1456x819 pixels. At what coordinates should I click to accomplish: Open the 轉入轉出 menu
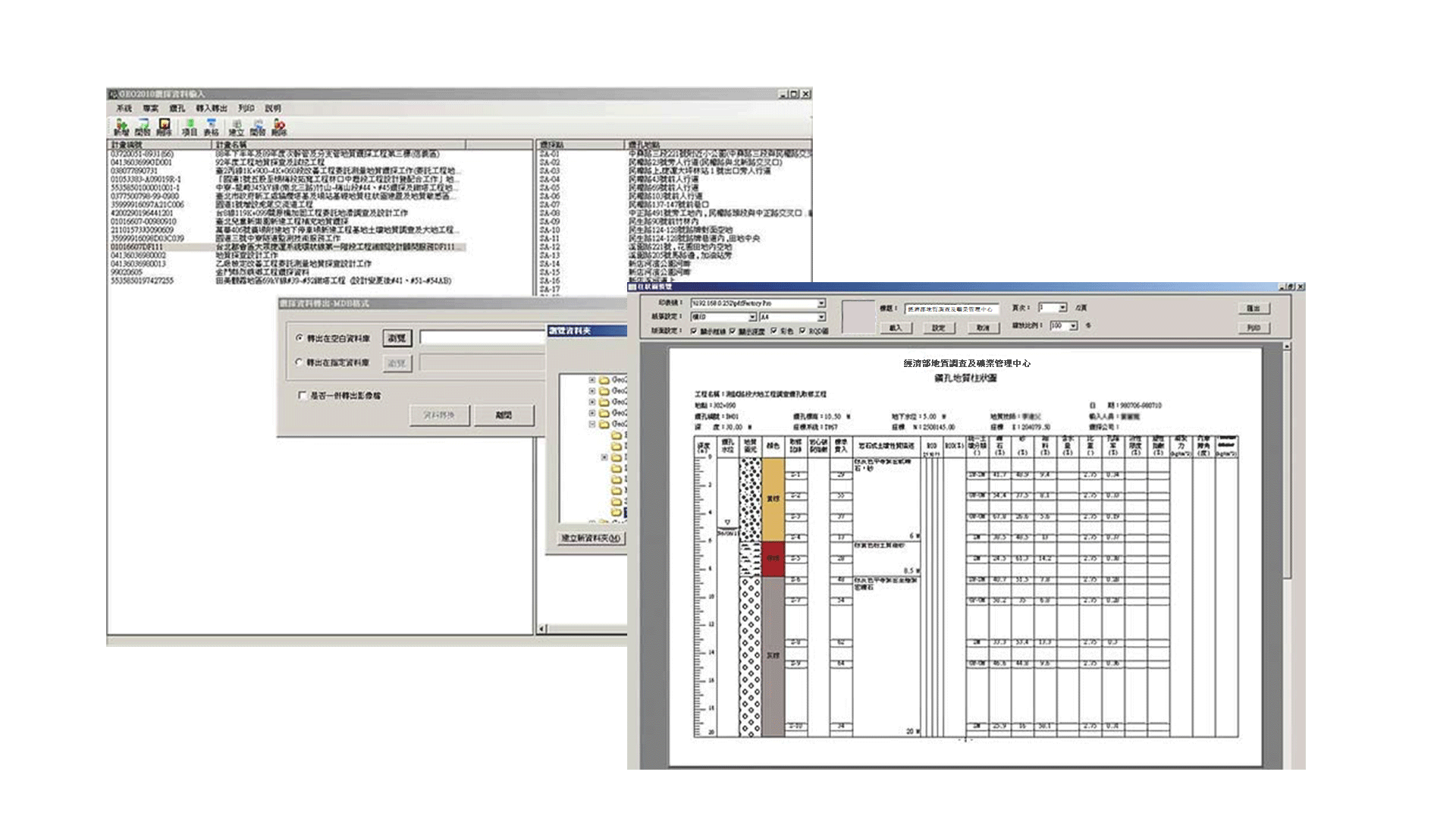point(212,108)
